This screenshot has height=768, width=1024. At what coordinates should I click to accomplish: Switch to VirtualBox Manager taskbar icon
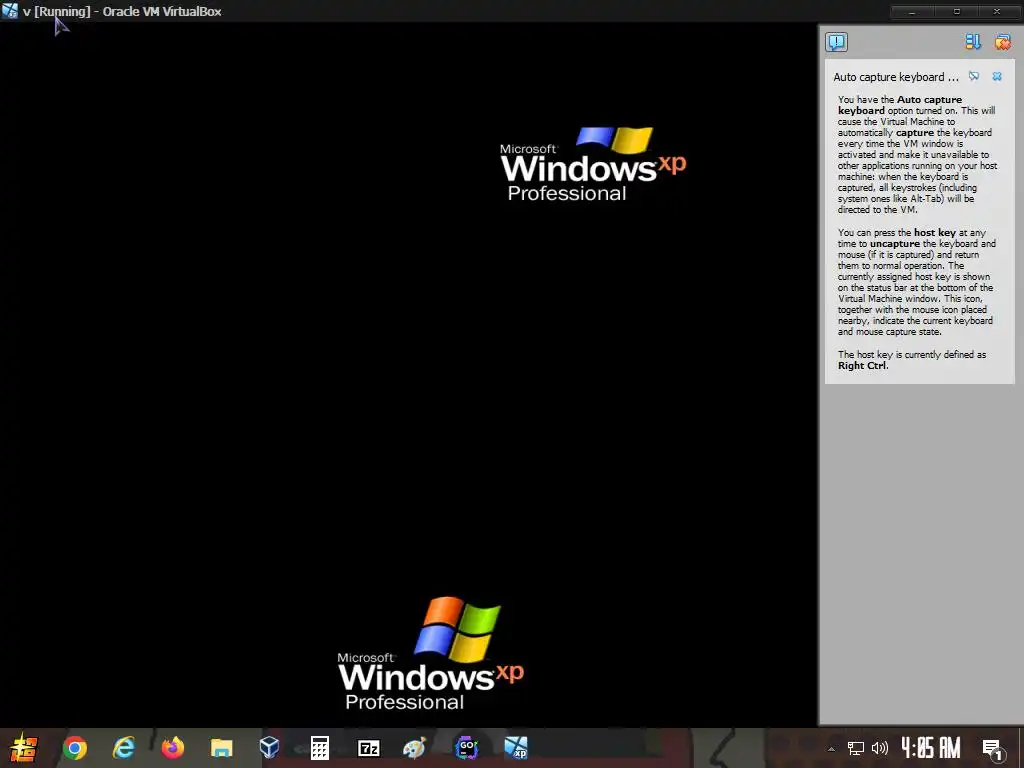point(270,748)
